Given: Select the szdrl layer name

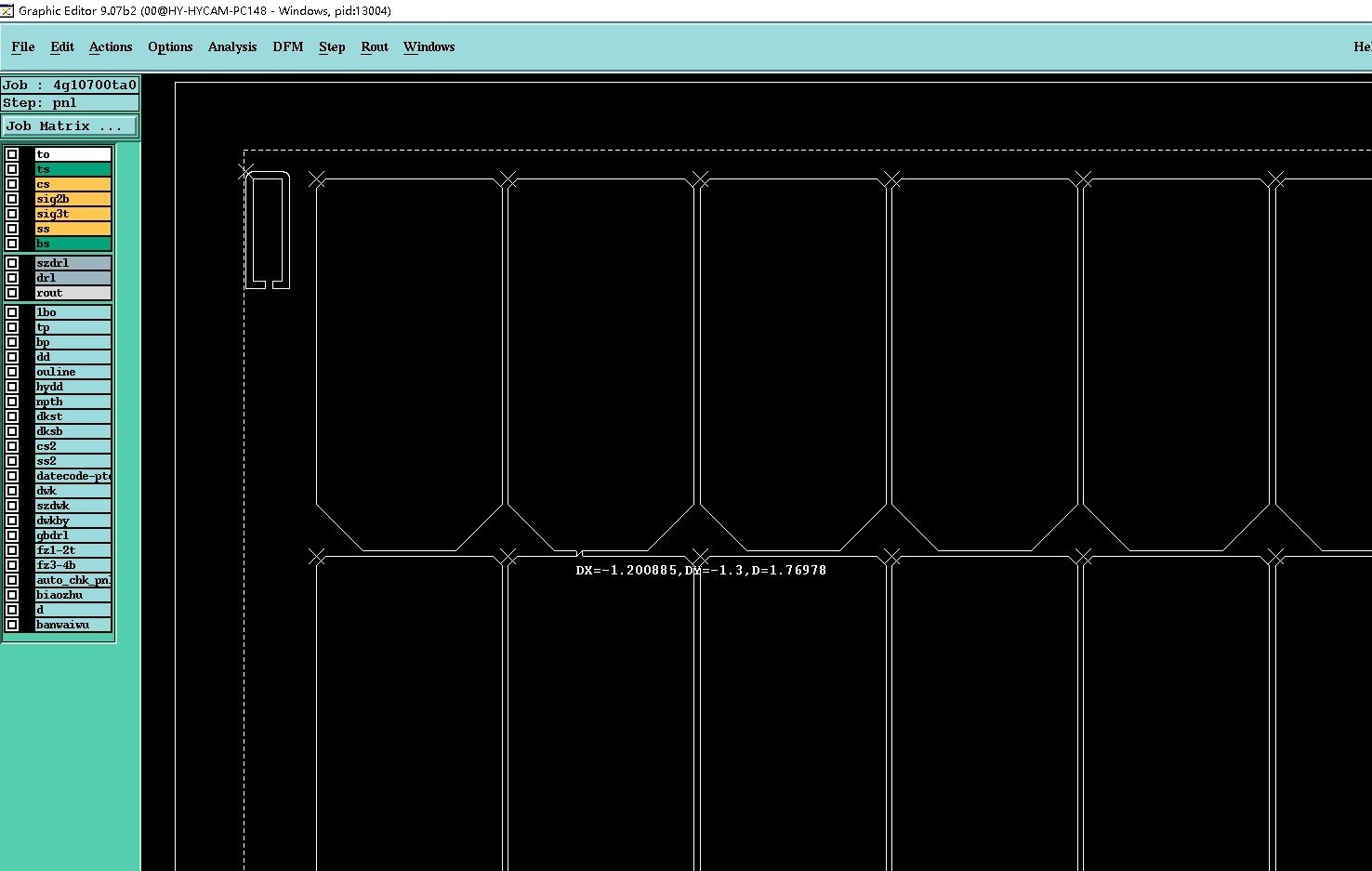Looking at the screenshot, I should [73, 263].
